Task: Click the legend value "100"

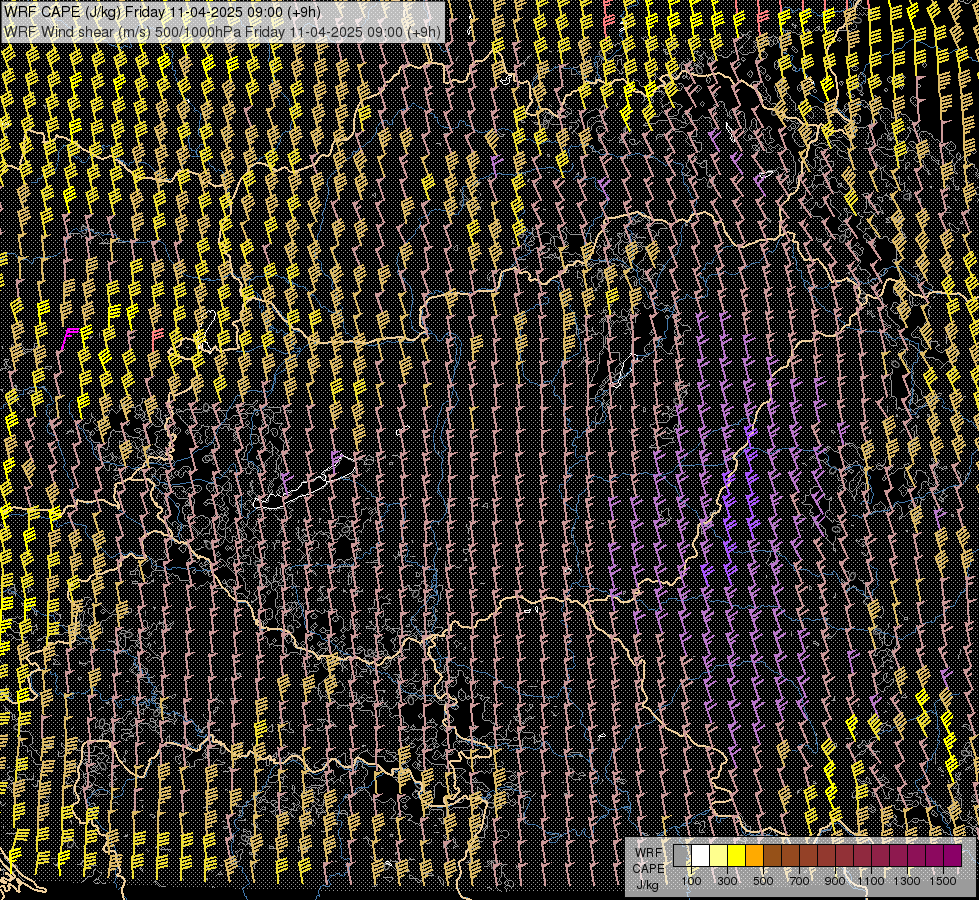Action: 691,881
